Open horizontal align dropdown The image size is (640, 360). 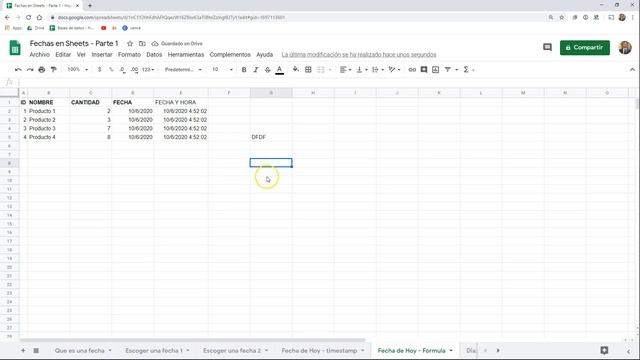(x=345, y=70)
